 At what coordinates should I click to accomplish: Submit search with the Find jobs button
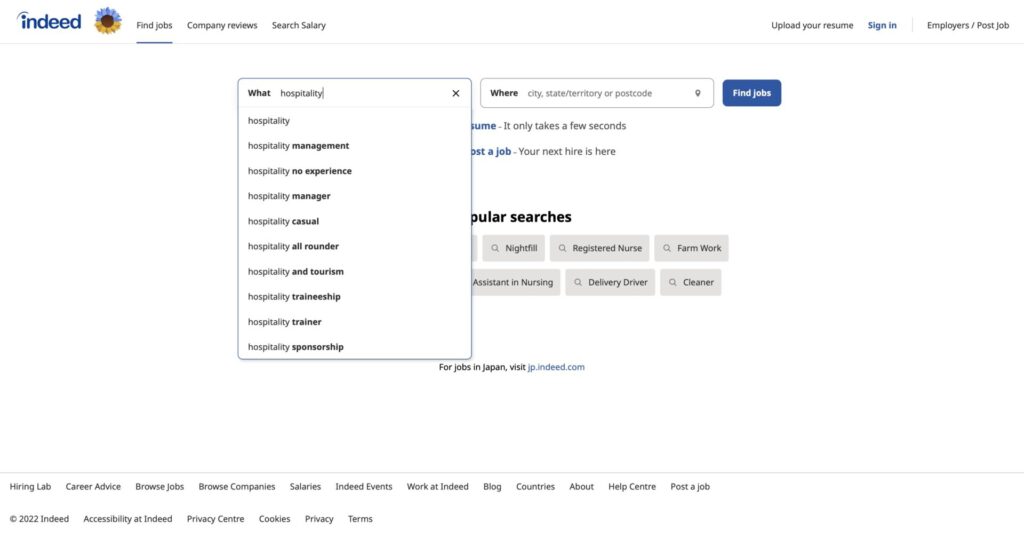[x=752, y=93]
